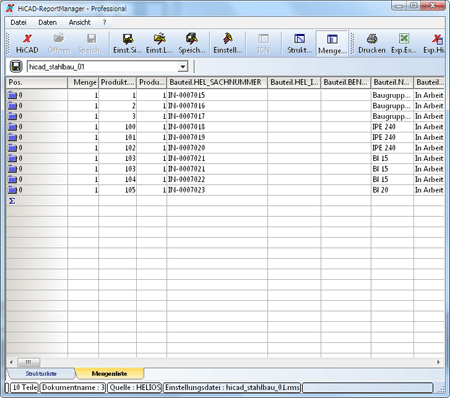Select cell IN-0007018
Viewport: 450px width, 398px height.
coord(217,127)
